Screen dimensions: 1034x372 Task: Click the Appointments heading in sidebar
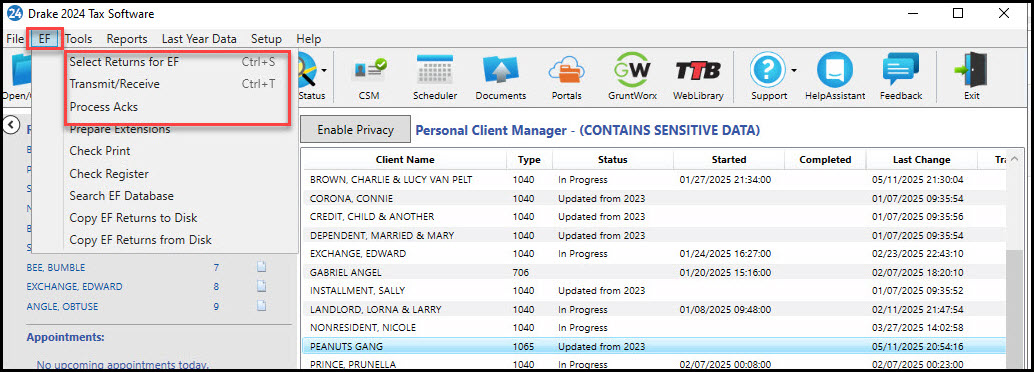pos(65,337)
